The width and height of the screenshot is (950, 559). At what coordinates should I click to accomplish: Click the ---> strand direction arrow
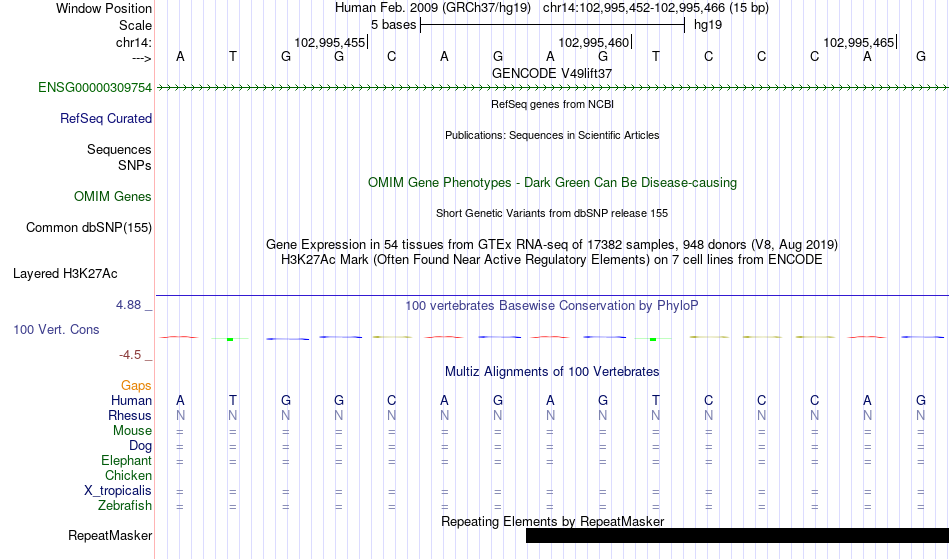click(141, 59)
